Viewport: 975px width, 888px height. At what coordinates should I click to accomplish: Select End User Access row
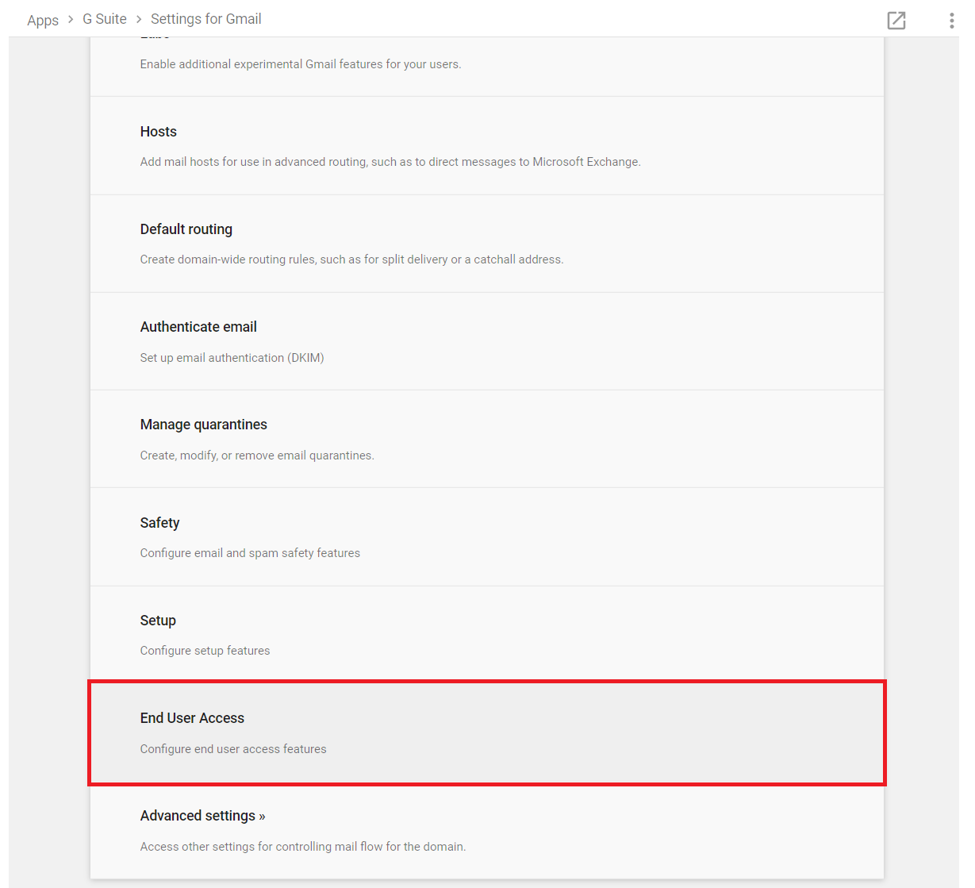487,733
